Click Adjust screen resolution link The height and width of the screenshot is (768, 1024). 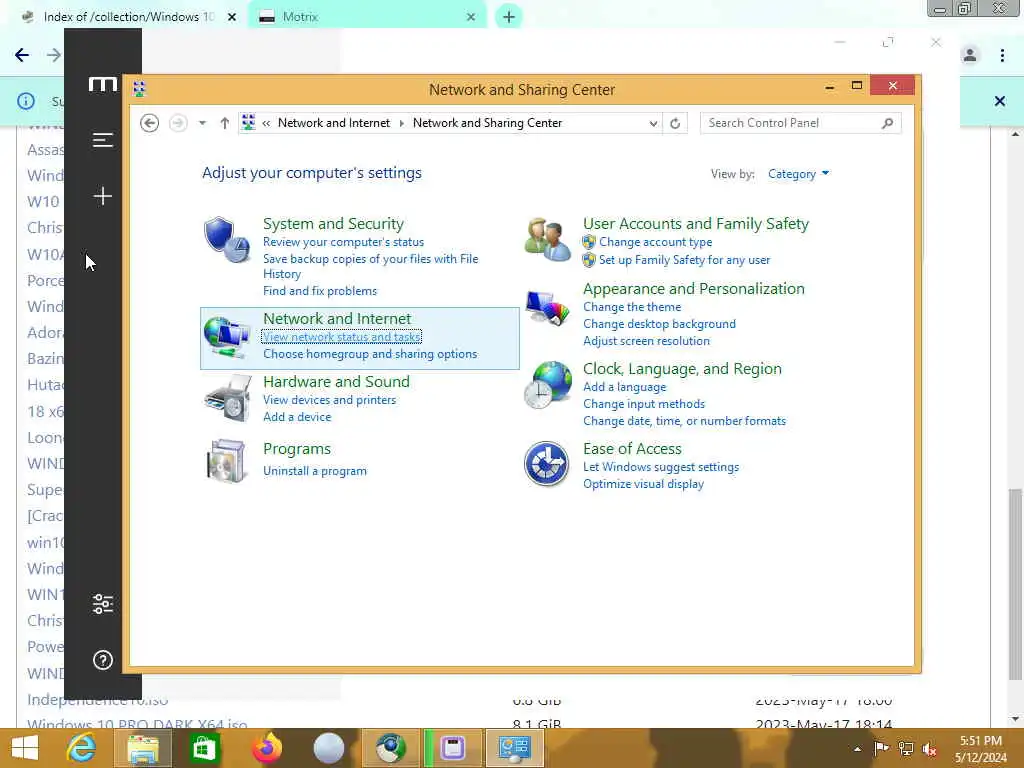[646, 341]
